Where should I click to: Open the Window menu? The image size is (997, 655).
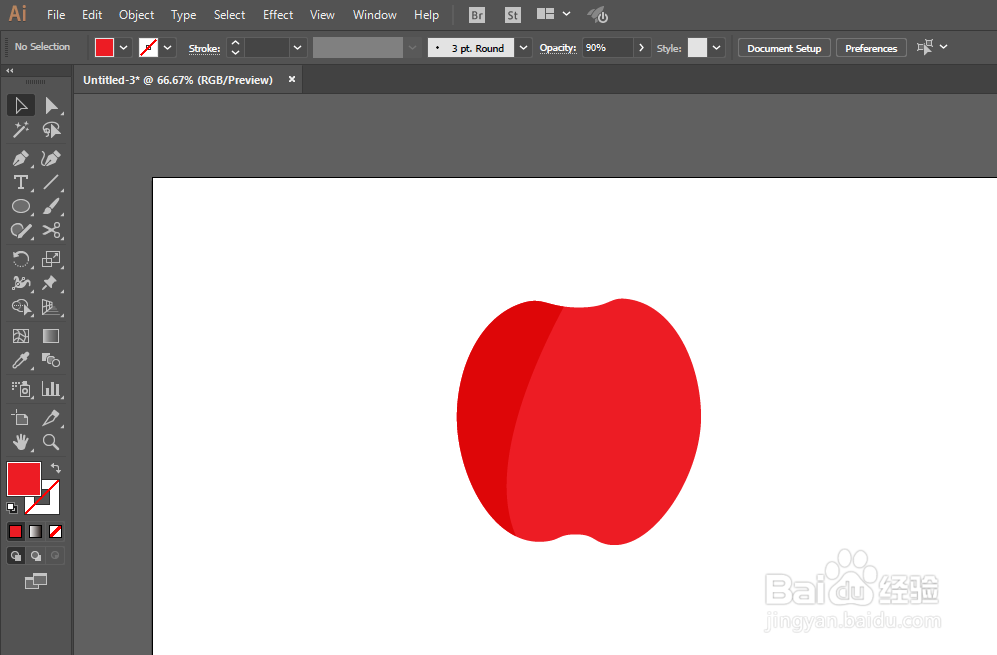375,15
